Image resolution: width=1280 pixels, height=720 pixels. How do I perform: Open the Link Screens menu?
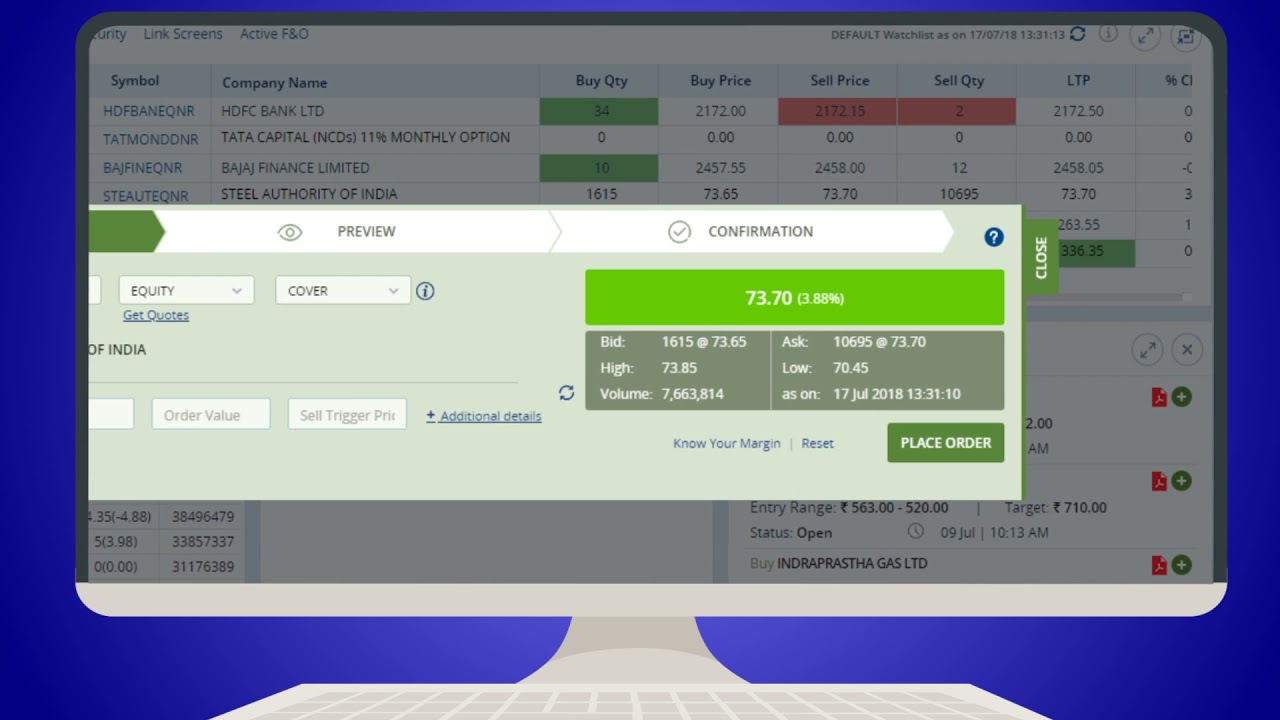pyautogui.click(x=183, y=34)
